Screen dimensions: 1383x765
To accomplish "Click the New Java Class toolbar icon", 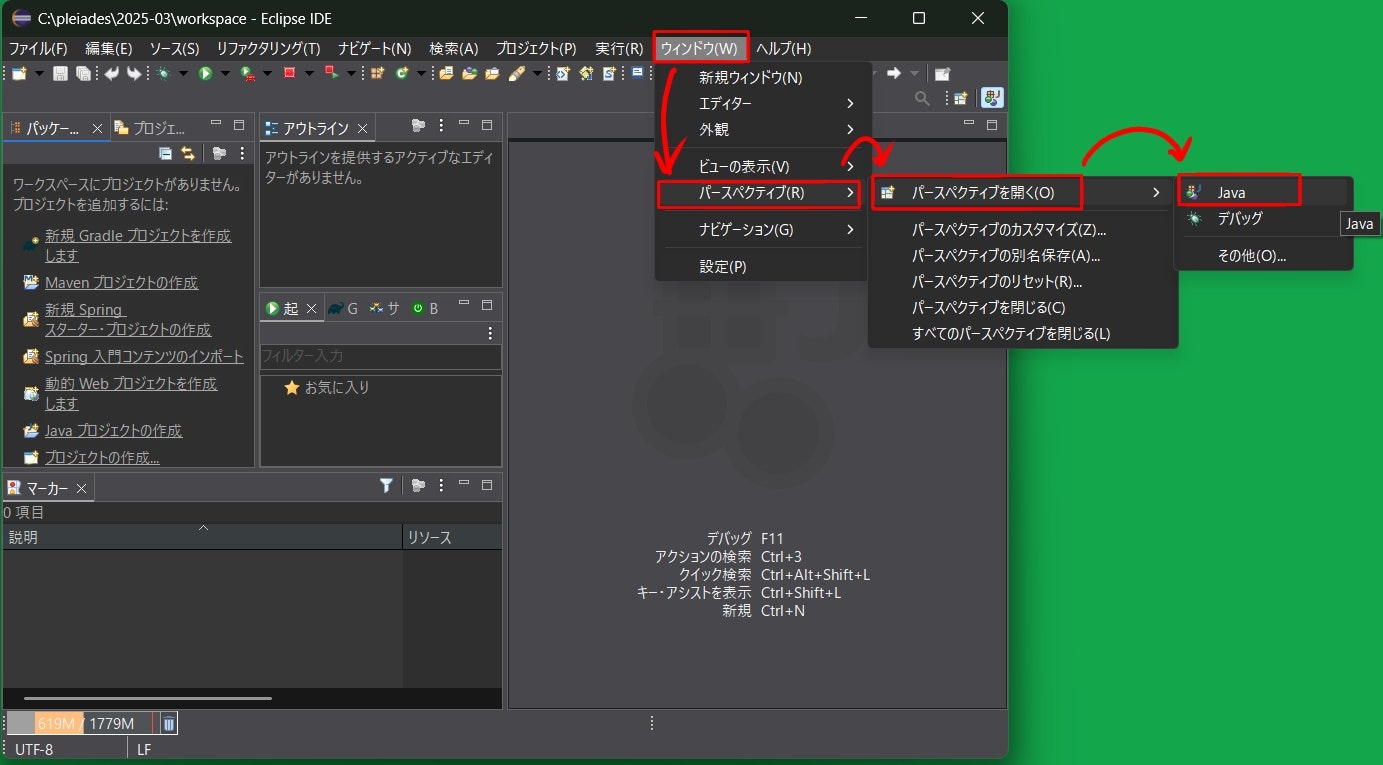I will tap(402, 73).
